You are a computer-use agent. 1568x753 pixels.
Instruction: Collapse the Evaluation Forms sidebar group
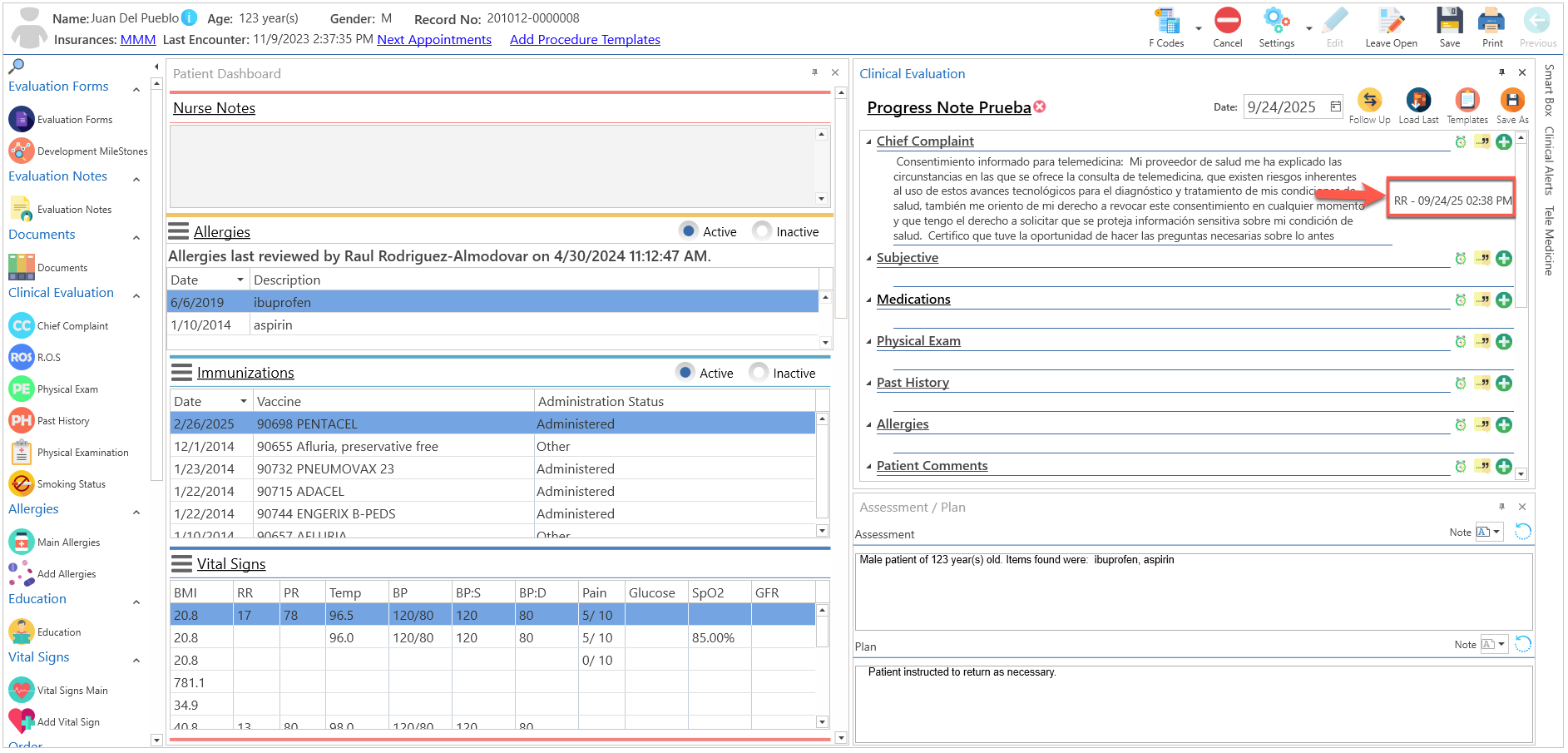[136, 88]
